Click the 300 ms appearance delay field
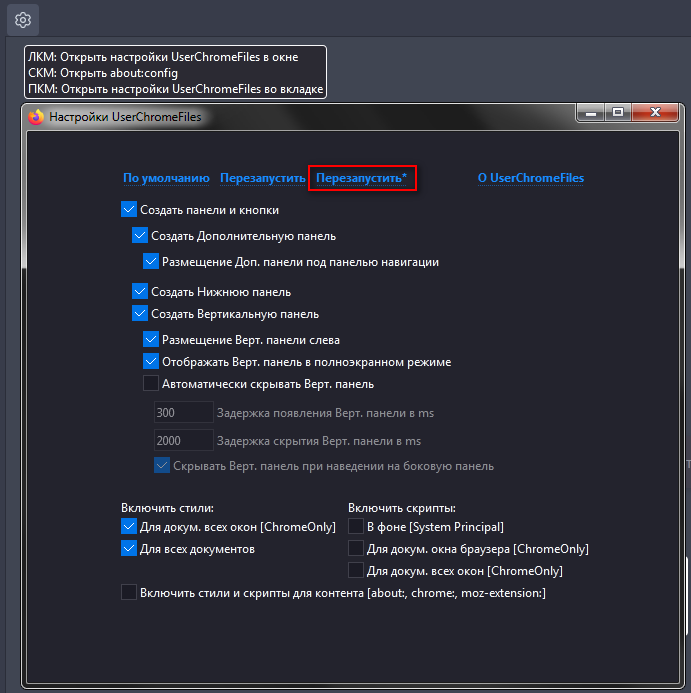The image size is (691, 693). [x=184, y=412]
